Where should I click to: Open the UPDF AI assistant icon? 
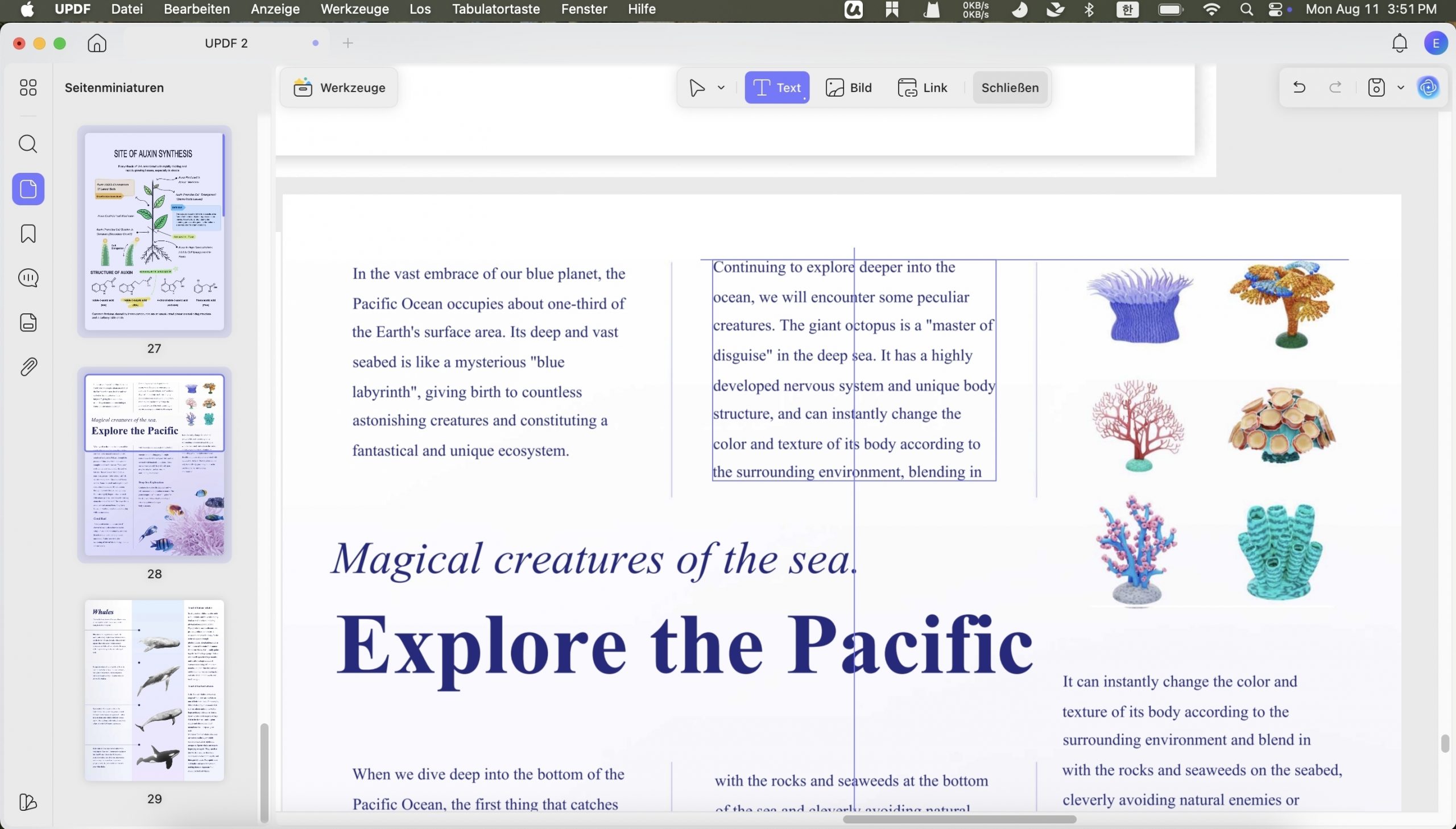(1428, 87)
